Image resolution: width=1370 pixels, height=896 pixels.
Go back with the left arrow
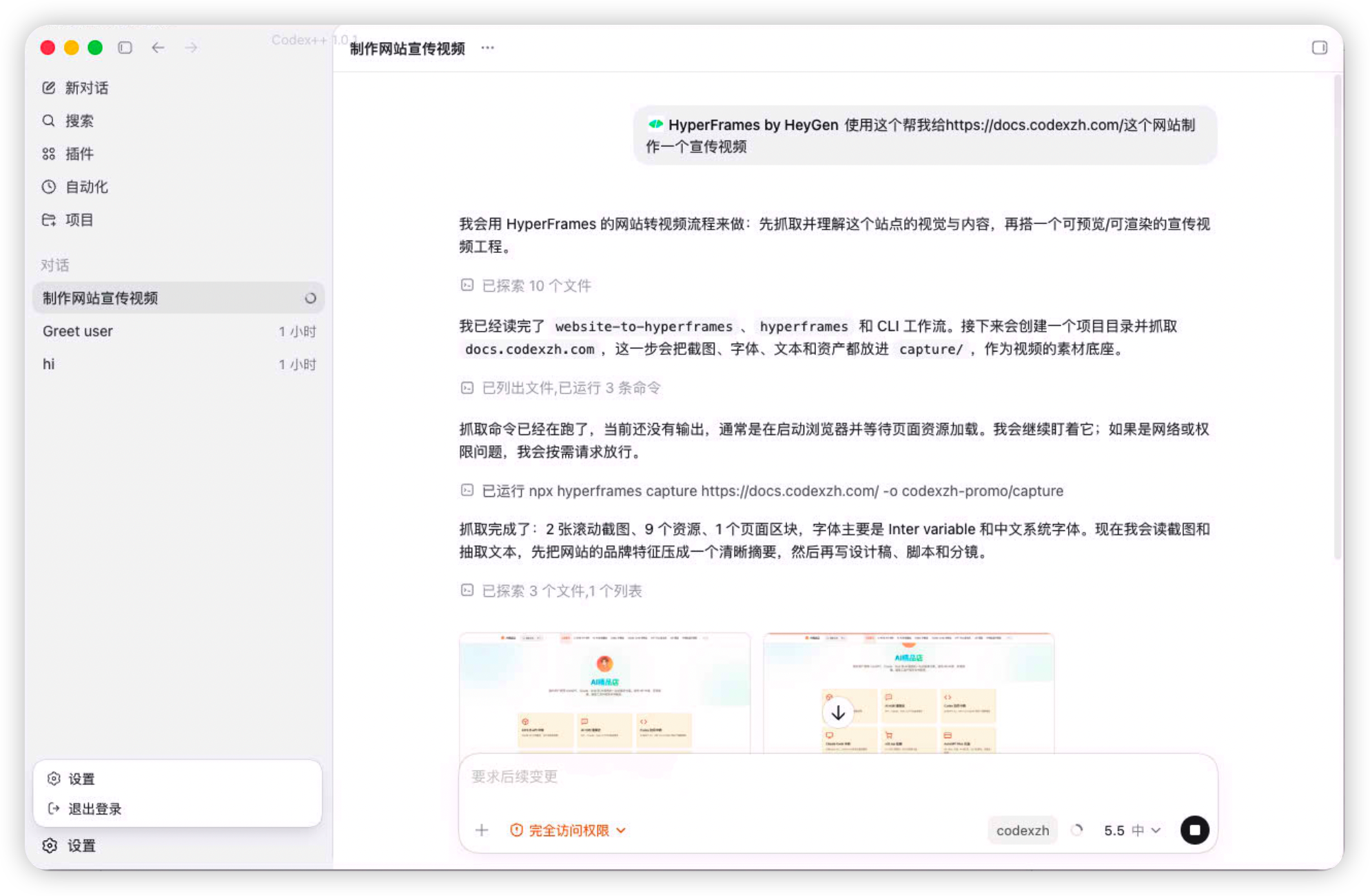click(x=158, y=48)
